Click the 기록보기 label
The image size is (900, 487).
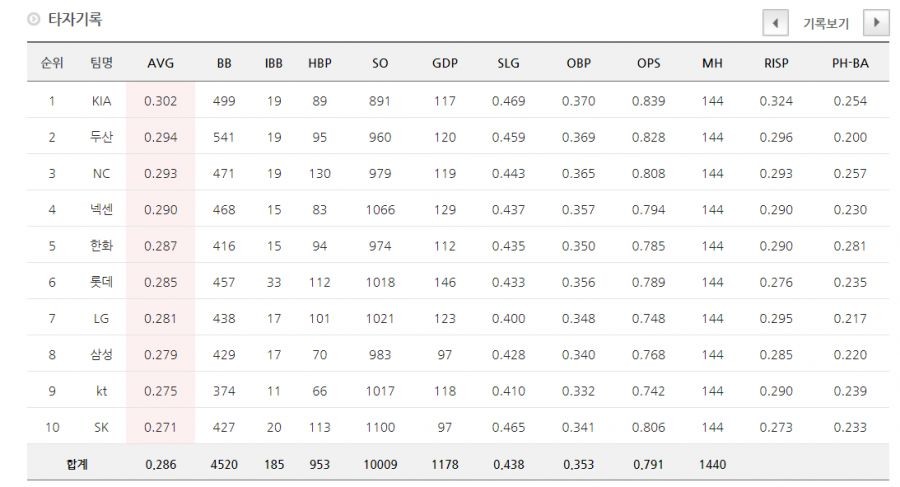click(x=825, y=23)
